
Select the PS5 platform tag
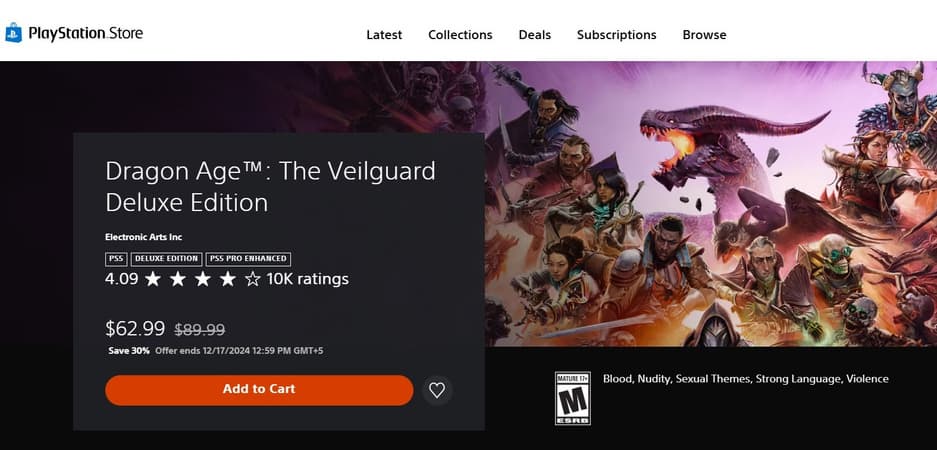pyautogui.click(x=116, y=259)
